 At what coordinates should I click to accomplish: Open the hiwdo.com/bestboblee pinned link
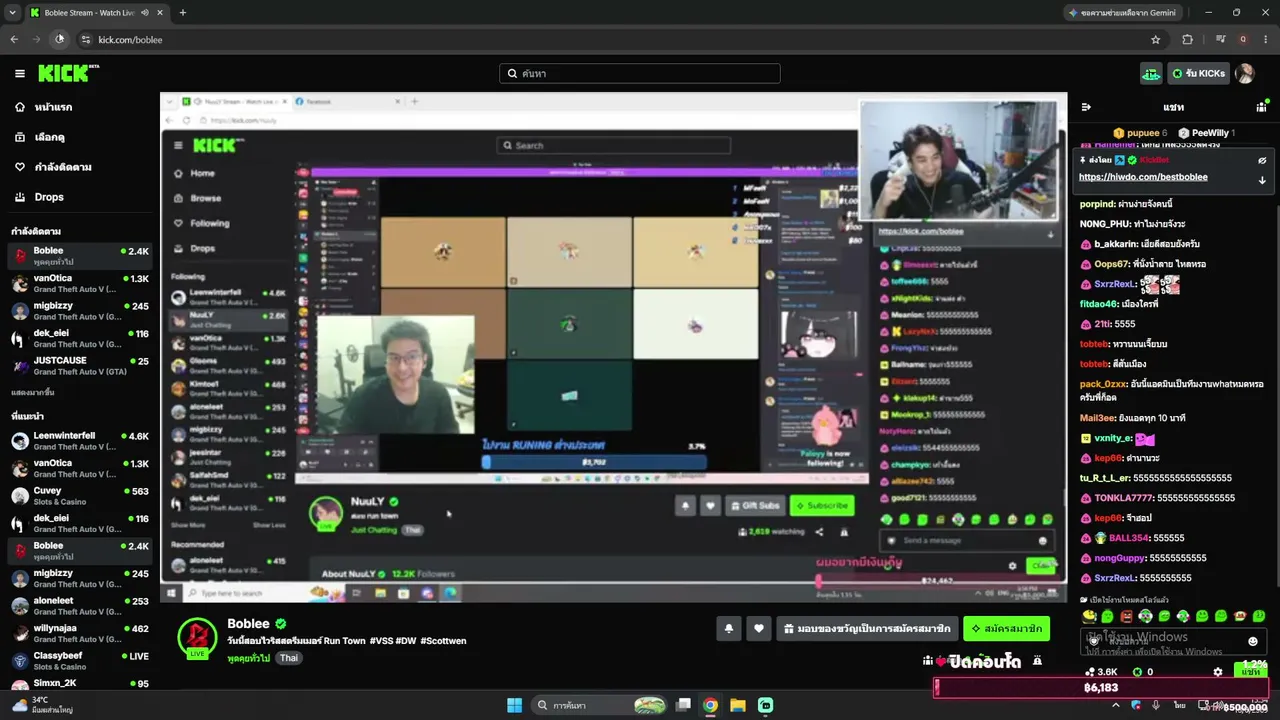tap(1143, 177)
